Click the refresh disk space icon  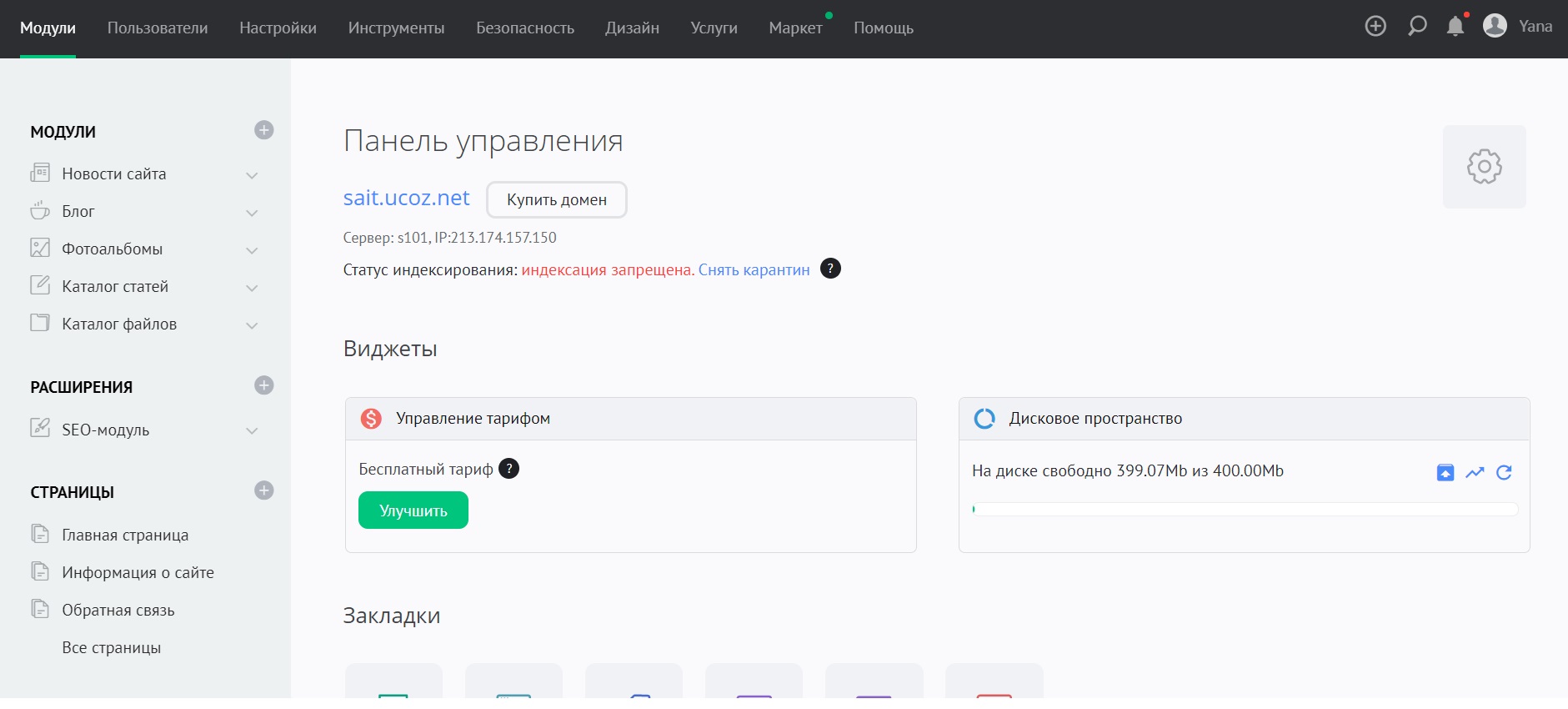(1504, 473)
